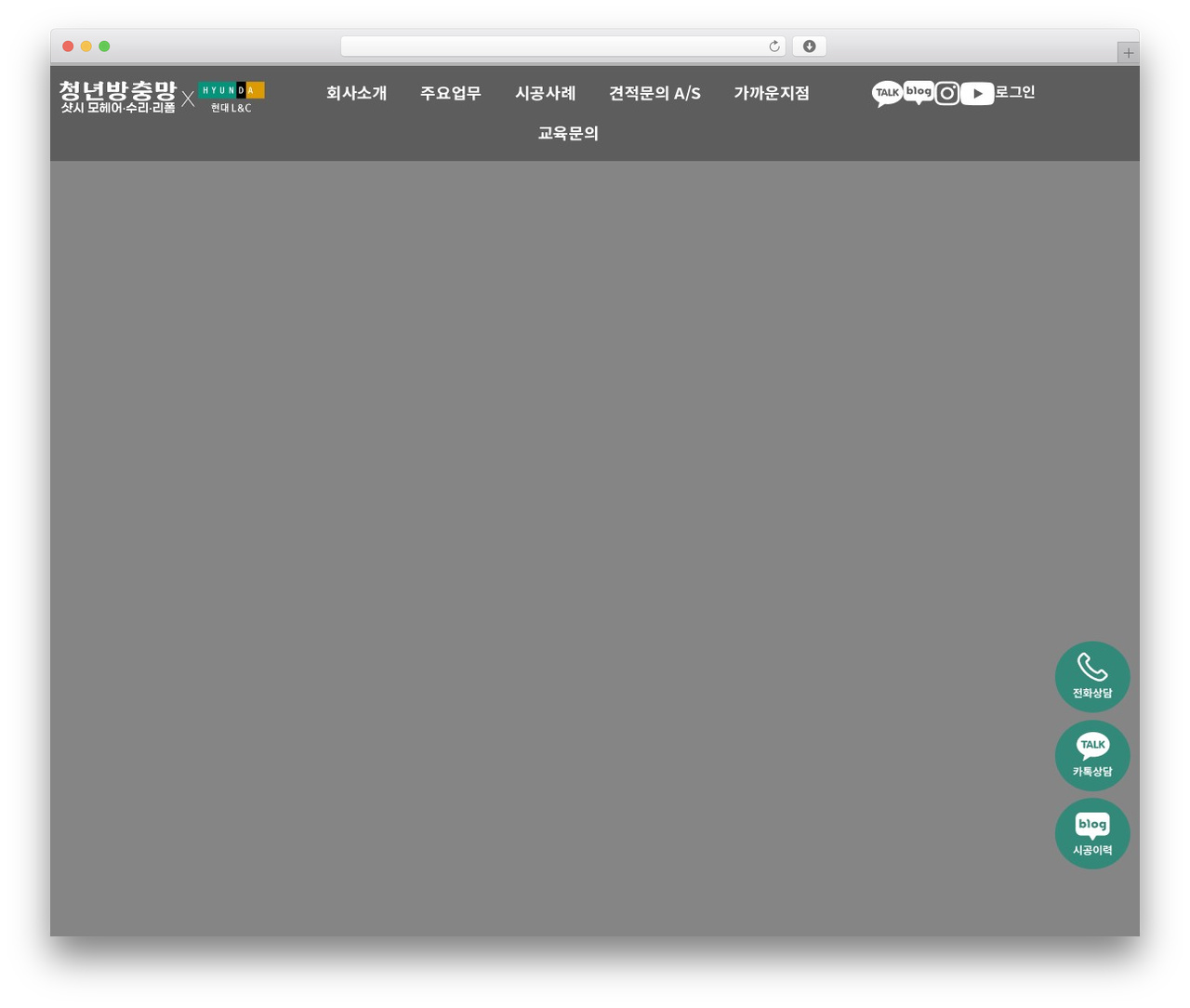Image resolution: width=1190 pixels, height=1008 pixels.
Task: Open the Instagram icon in the header
Action: click(x=946, y=93)
